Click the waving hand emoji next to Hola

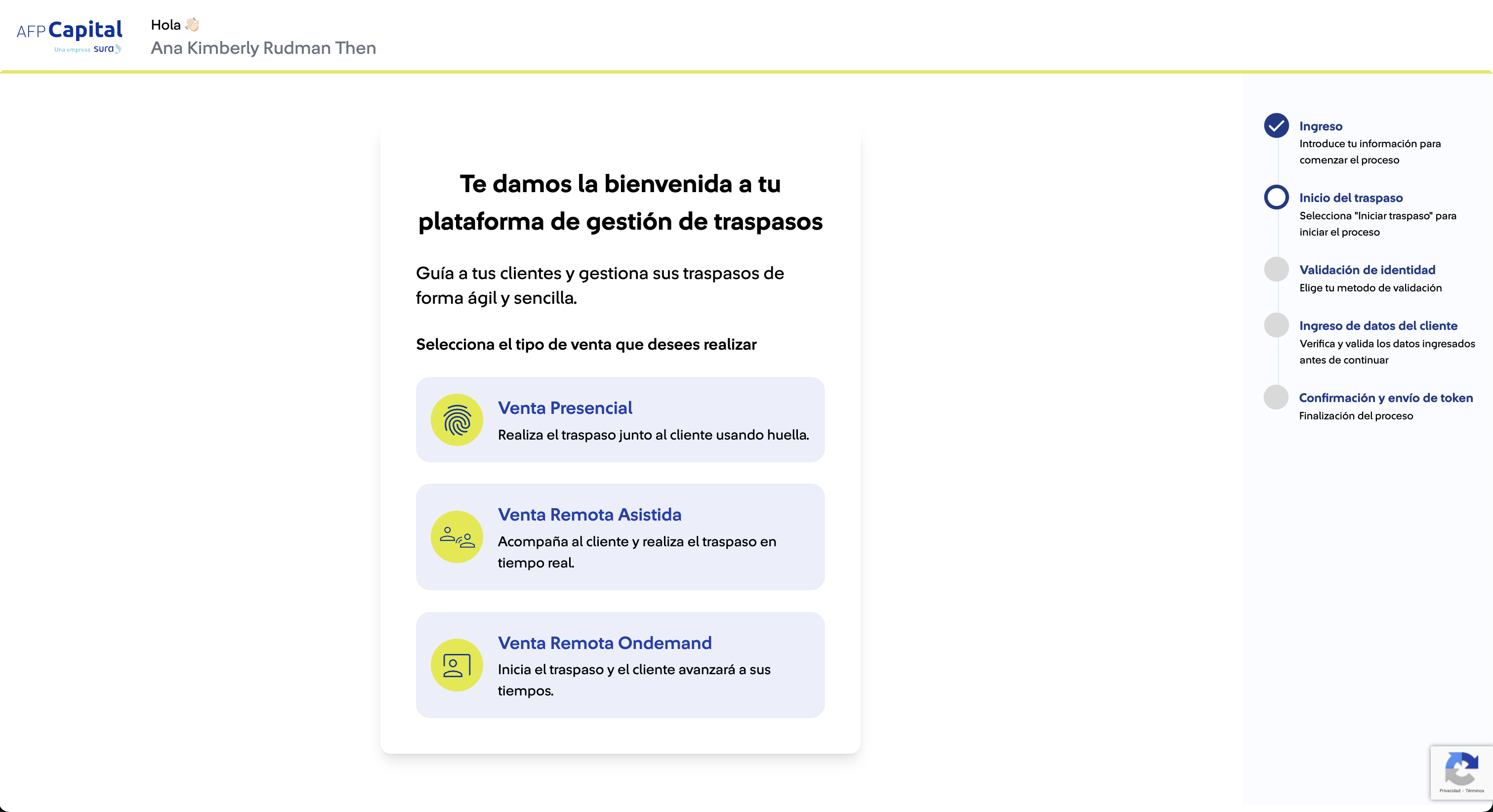tap(191, 24)
